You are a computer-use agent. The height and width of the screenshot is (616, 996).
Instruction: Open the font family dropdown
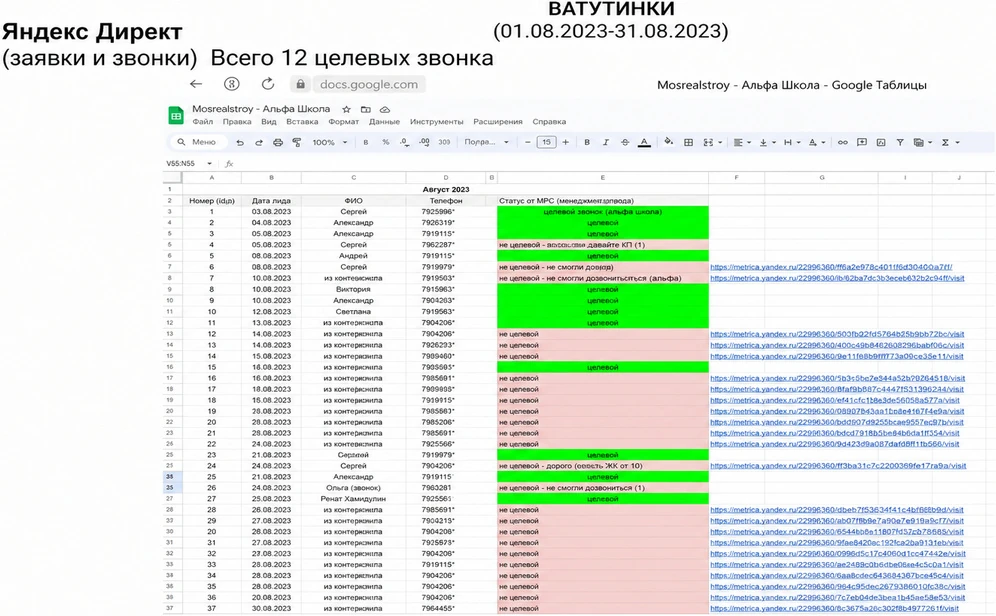click(x=487, y=142)
